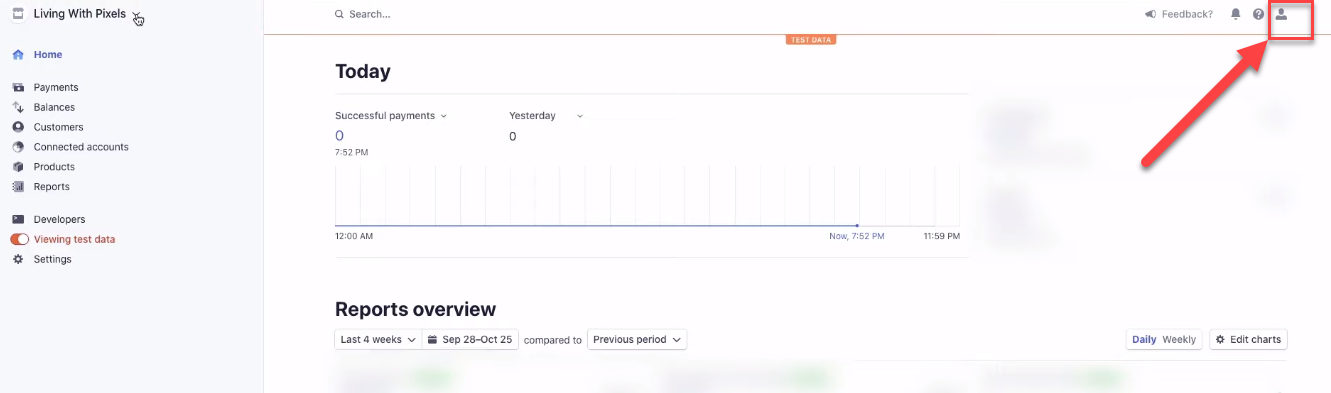Click the Balances sidebar icon
Image resolution: width=1331 pixels, height=393 pixels.
click(18, 107)
